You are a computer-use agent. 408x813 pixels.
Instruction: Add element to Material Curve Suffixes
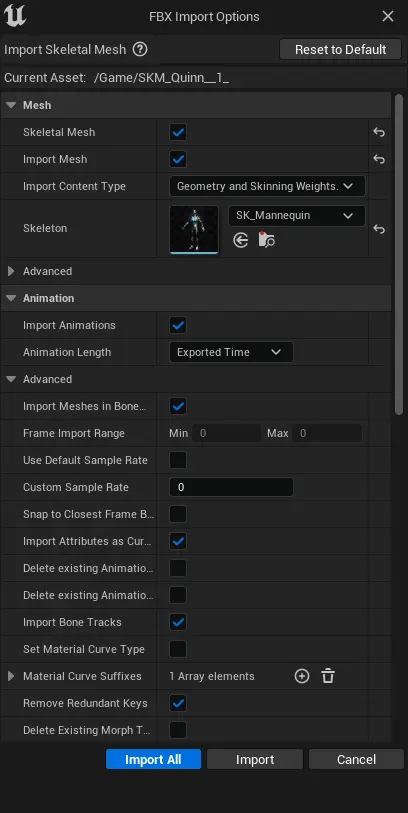302,676
